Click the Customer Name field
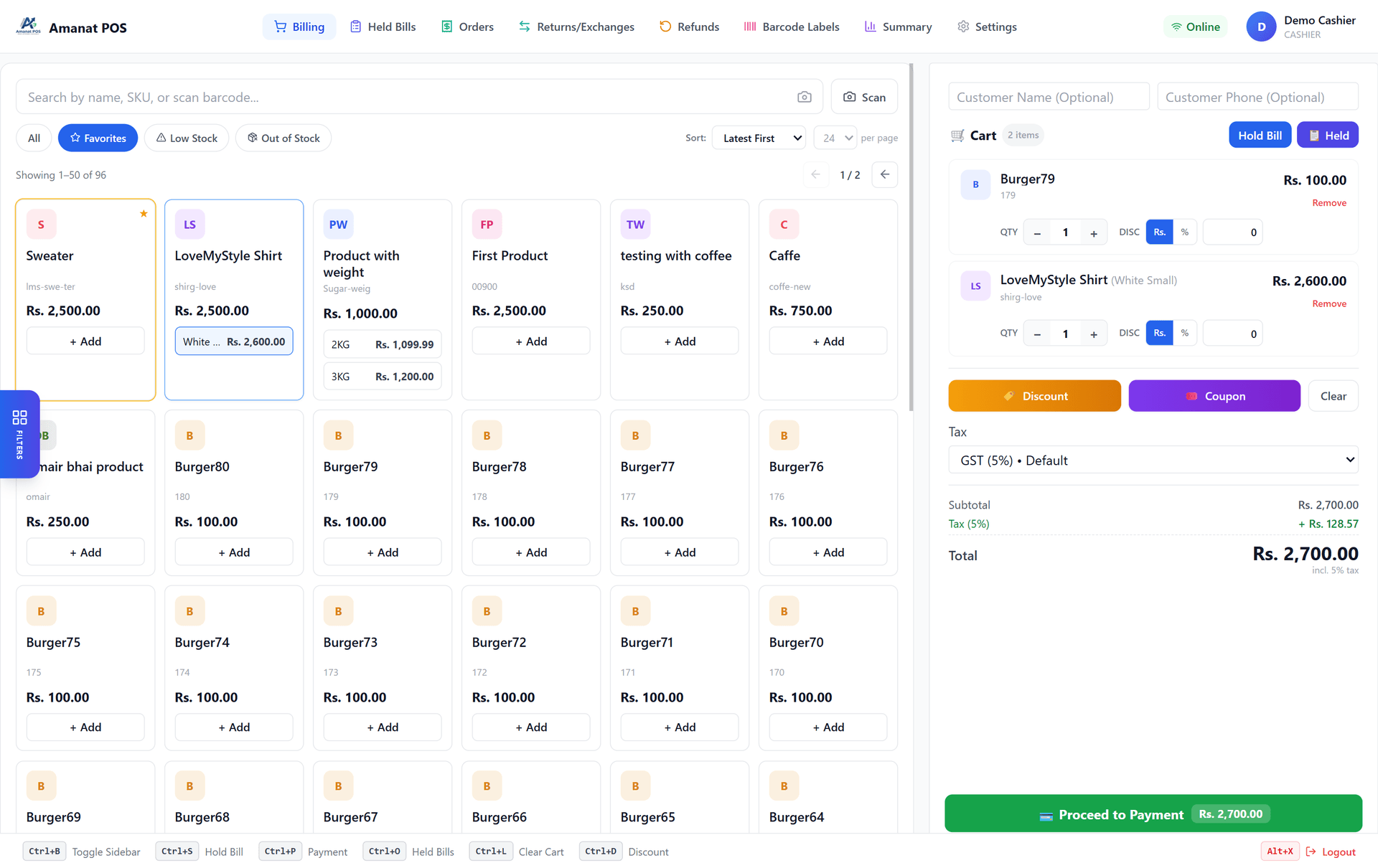The image size is (1378, 868). tap(1049, 97)
